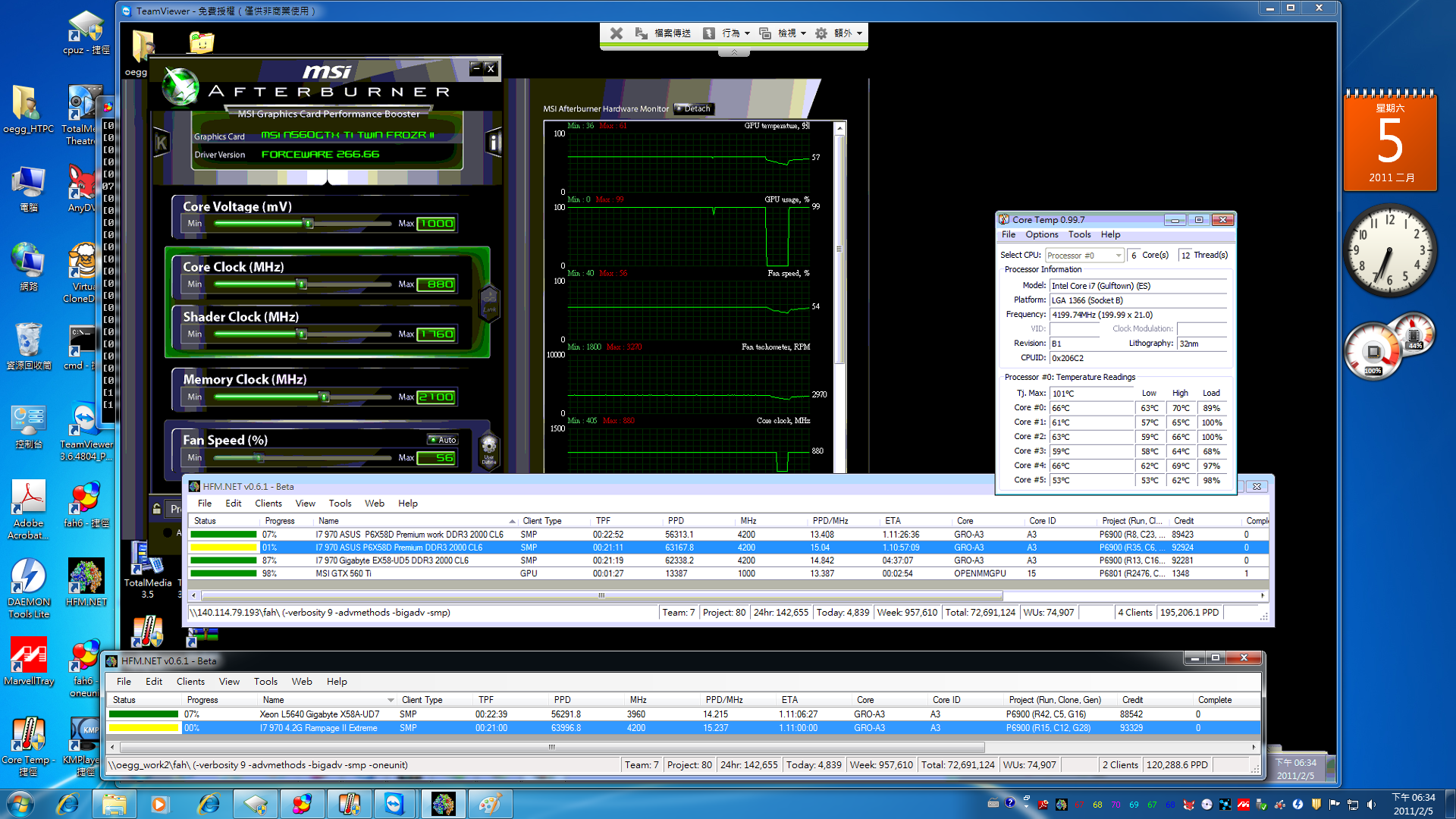Viewport: 1456px width, 819px height.
Task: Open the volume speaker tray icon
Action: tap(1371, 804)
